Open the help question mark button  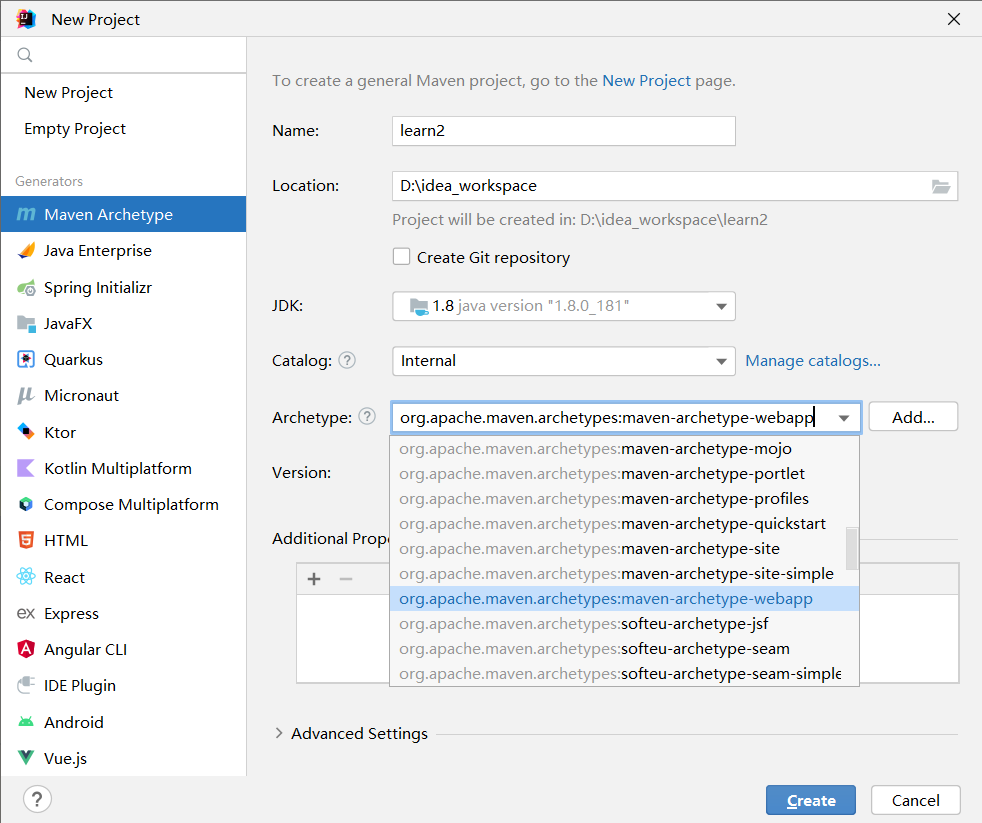point(37,799)
